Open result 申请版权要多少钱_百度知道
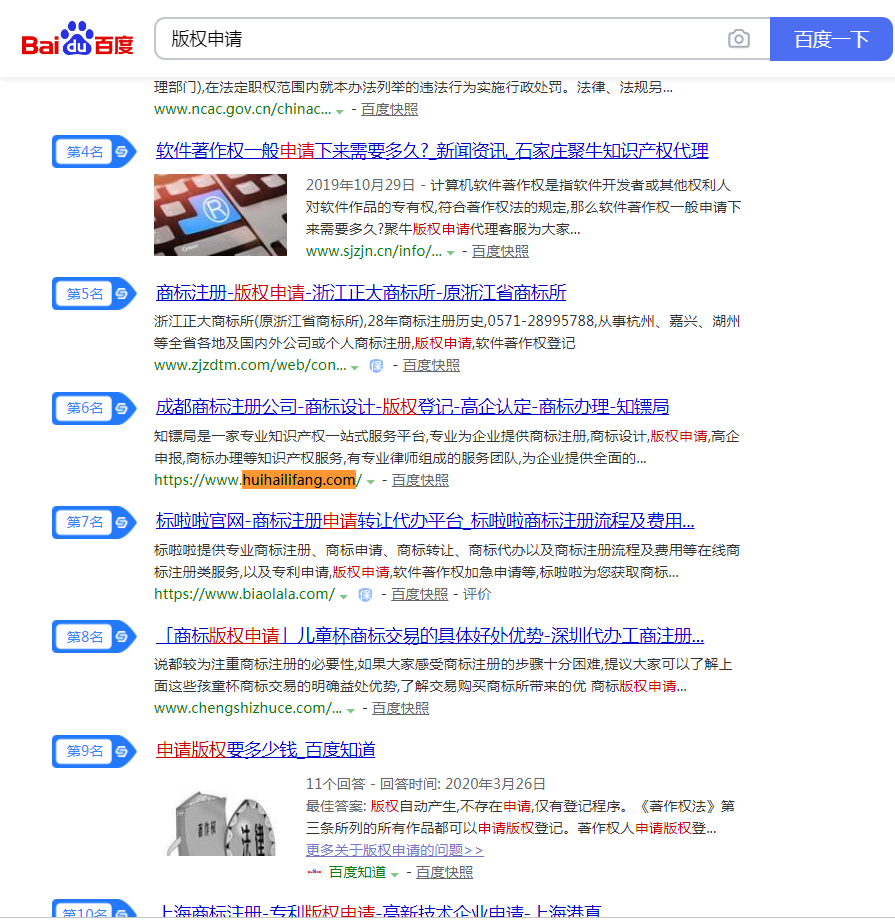Image resolution: width=895 pixels, height=924 pixels. point(265,750)
